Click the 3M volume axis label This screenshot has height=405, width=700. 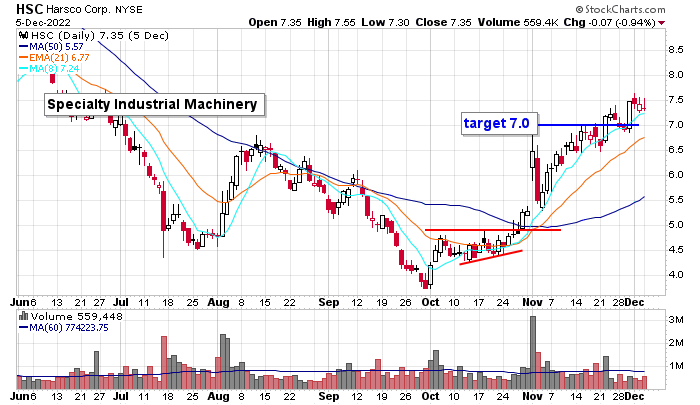[x=675, y=320]
